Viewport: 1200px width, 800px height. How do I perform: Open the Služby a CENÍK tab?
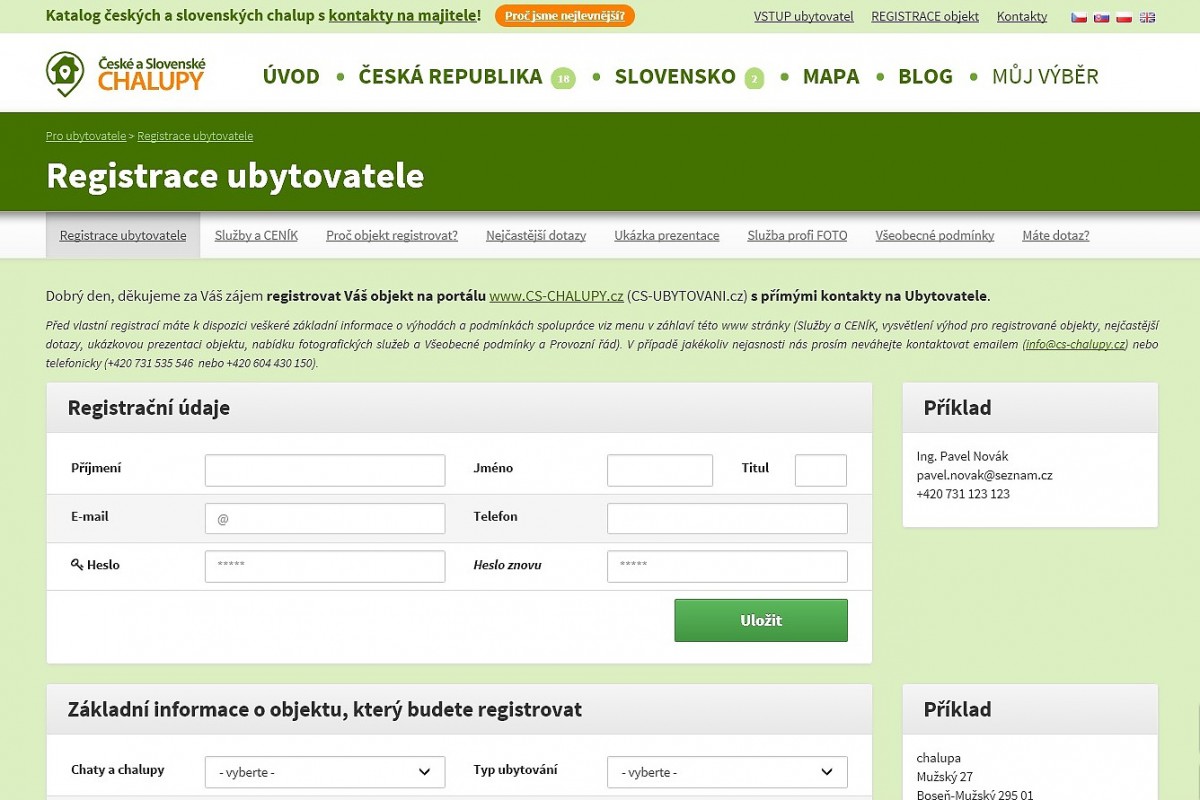click(256, 236)
